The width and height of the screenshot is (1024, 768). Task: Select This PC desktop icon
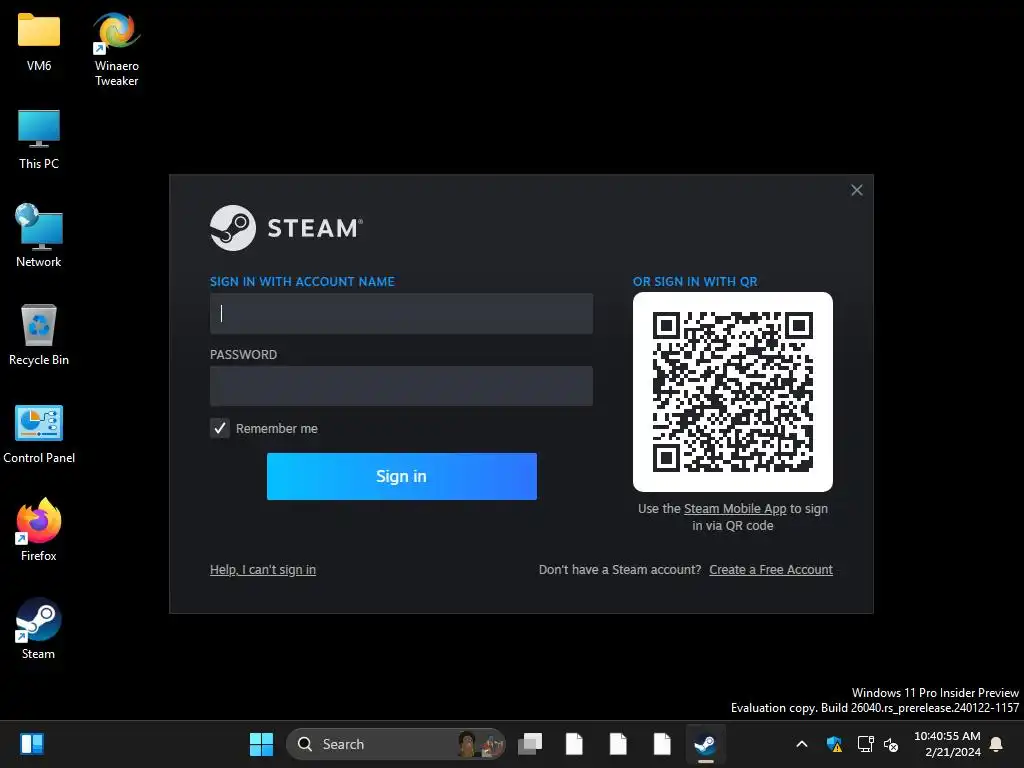39,139
